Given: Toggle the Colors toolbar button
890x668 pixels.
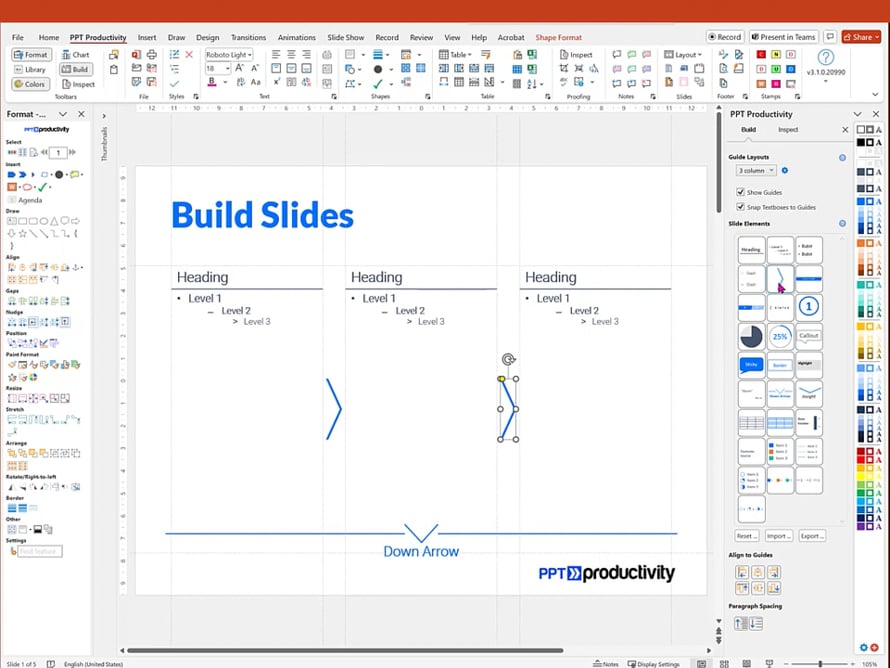Looking at the screenshot, I should pos(31,84).
